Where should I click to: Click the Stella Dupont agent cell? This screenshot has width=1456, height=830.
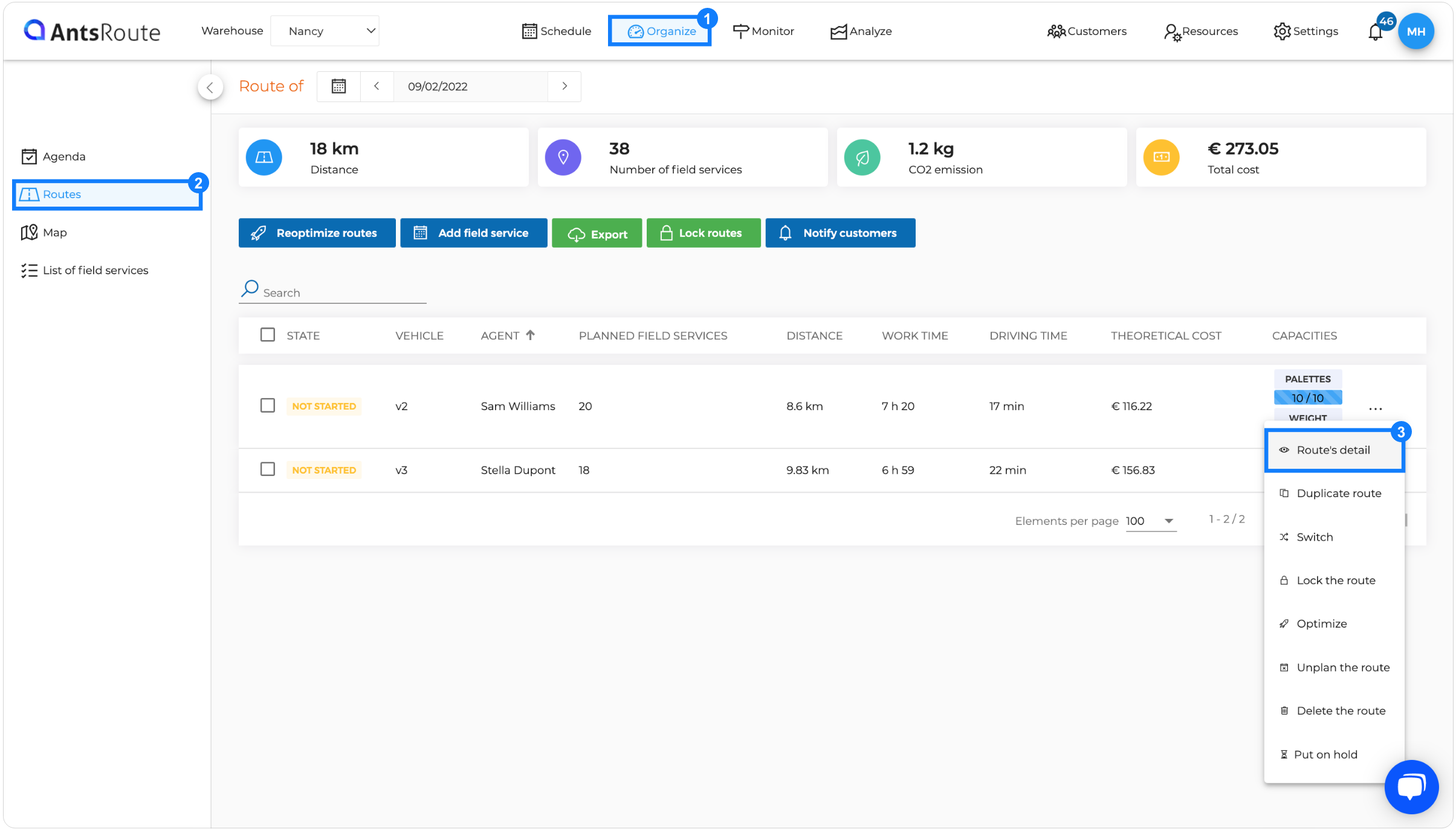click(518, 470)
